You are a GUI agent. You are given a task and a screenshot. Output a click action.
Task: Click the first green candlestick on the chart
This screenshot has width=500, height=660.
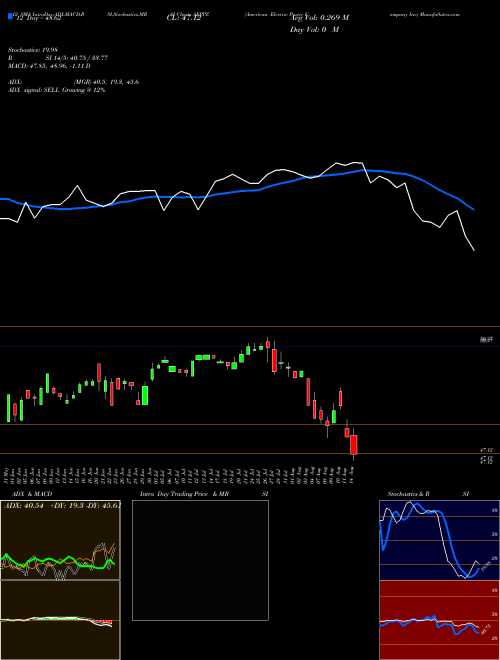8,408
